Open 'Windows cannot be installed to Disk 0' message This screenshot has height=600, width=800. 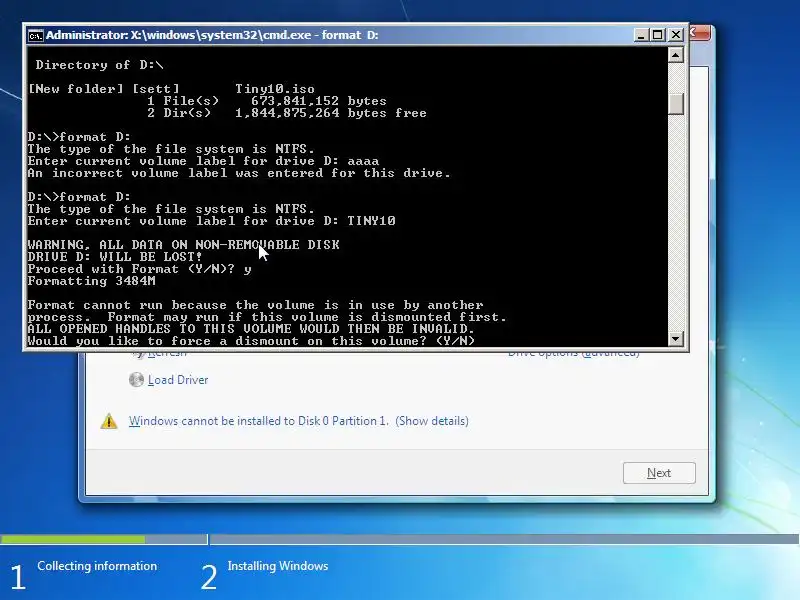pos(258,421)
